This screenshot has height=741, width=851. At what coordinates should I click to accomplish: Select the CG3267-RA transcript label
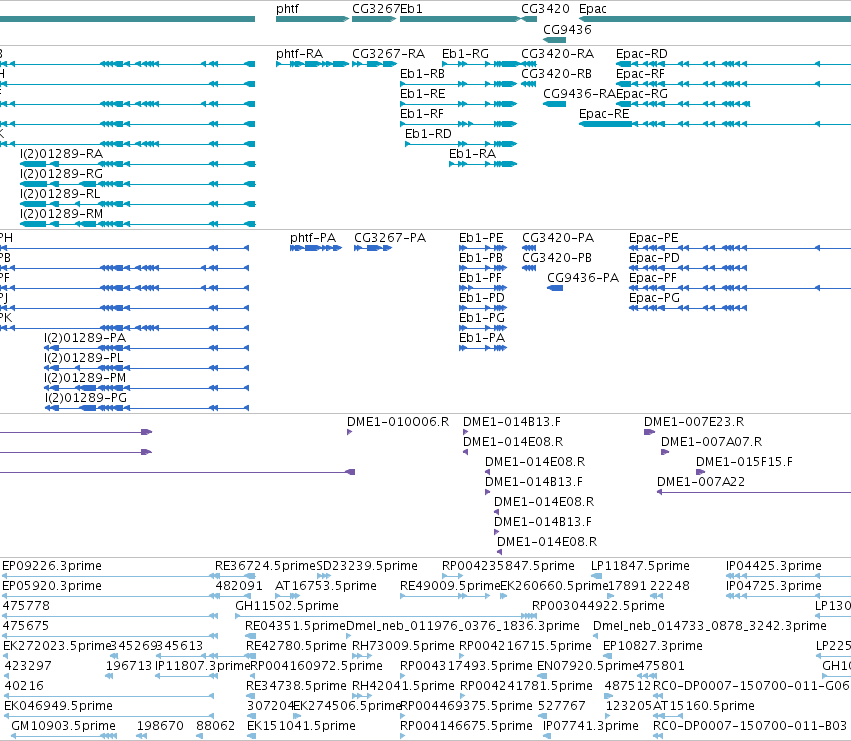tap(388, 54)
